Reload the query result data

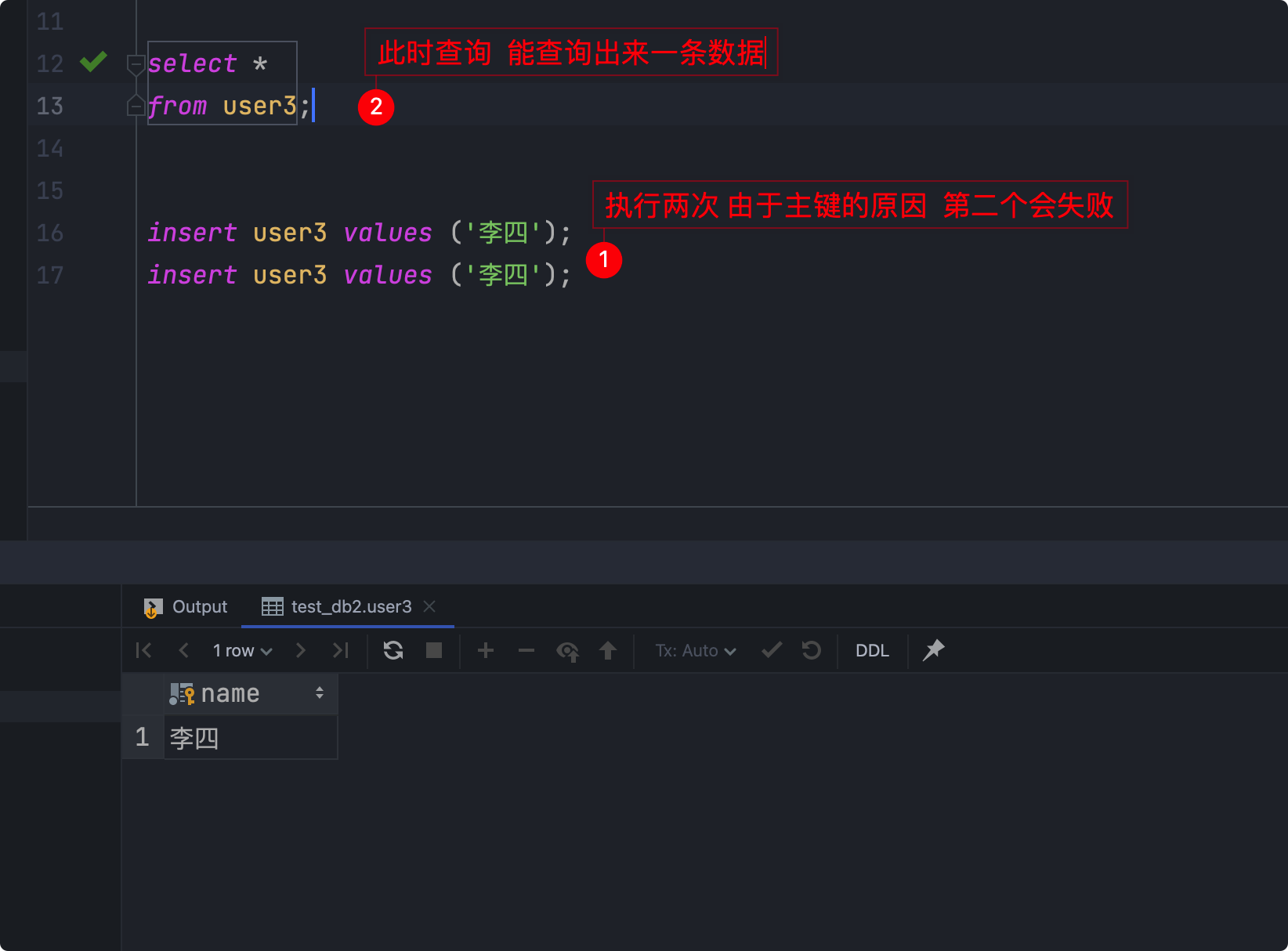pos(393,650)
